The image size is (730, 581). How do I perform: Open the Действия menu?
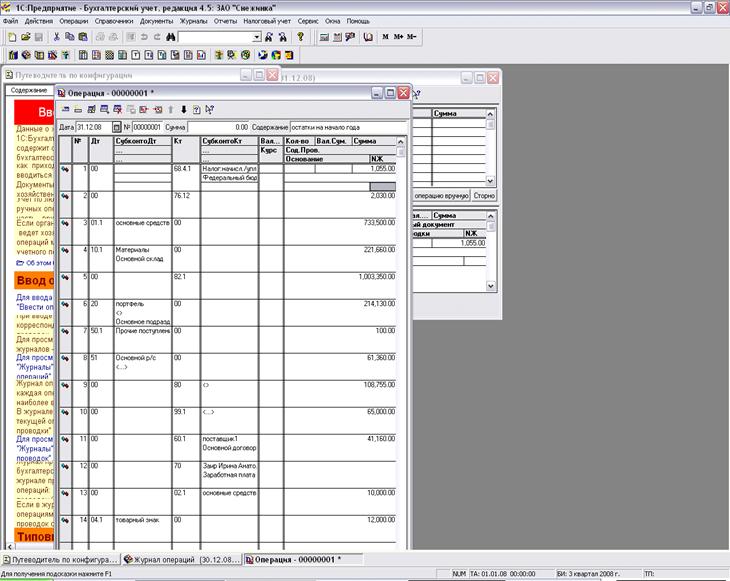point(39,21)
